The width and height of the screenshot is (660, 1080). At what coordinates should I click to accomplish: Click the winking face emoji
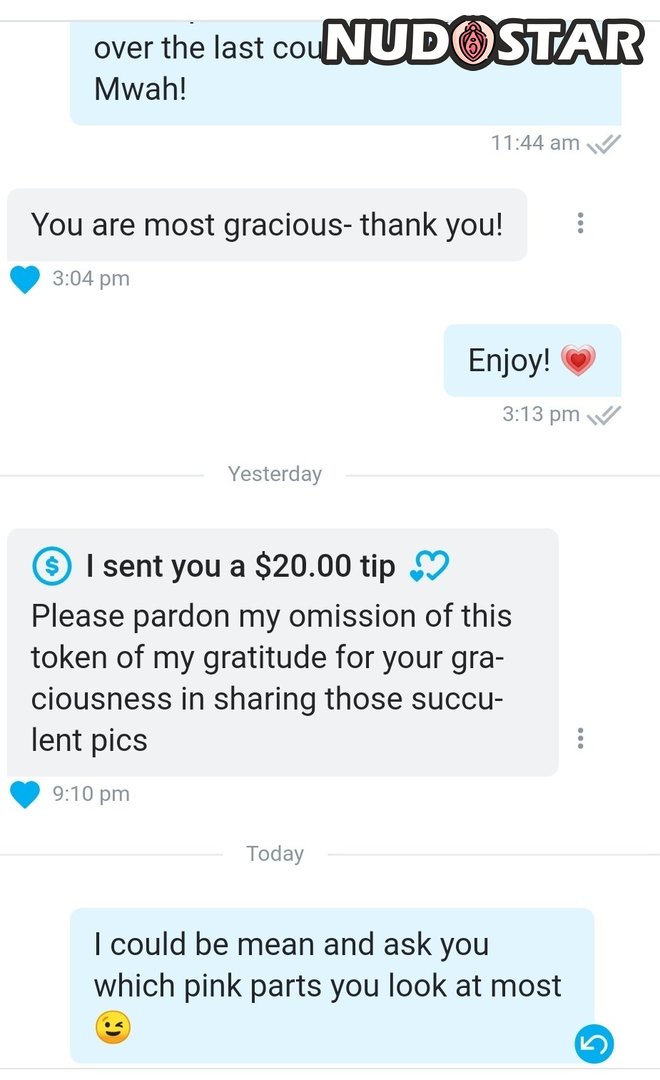112,1029
